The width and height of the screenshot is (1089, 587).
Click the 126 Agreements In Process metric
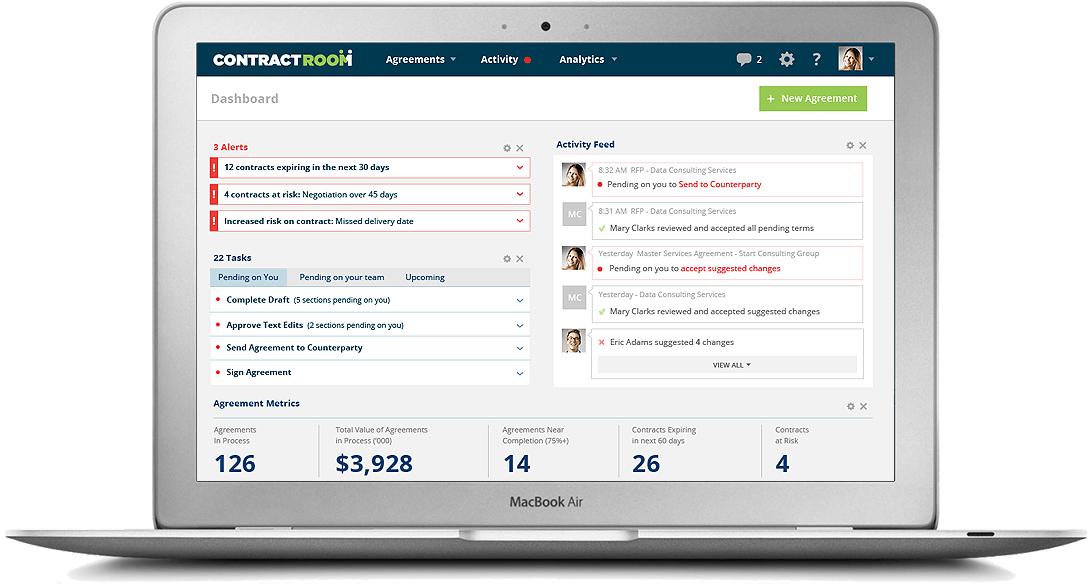coord(235,463)
